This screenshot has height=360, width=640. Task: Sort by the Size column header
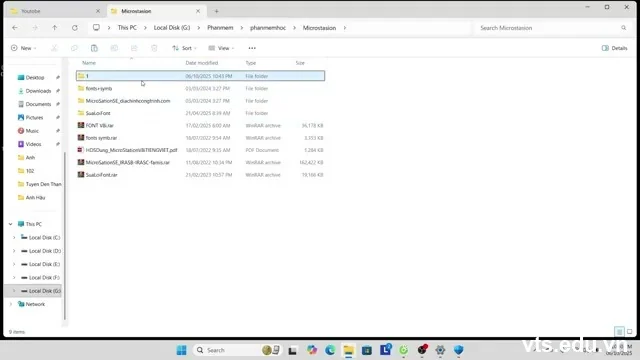300,63
